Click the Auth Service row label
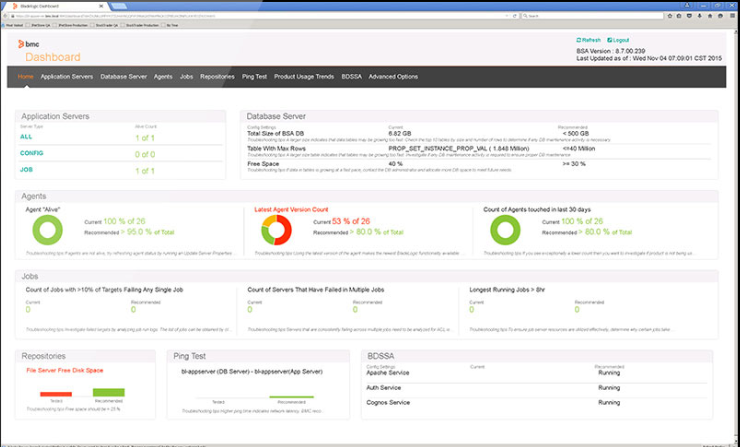Screen dimensions: 740x447 [383, 388]
